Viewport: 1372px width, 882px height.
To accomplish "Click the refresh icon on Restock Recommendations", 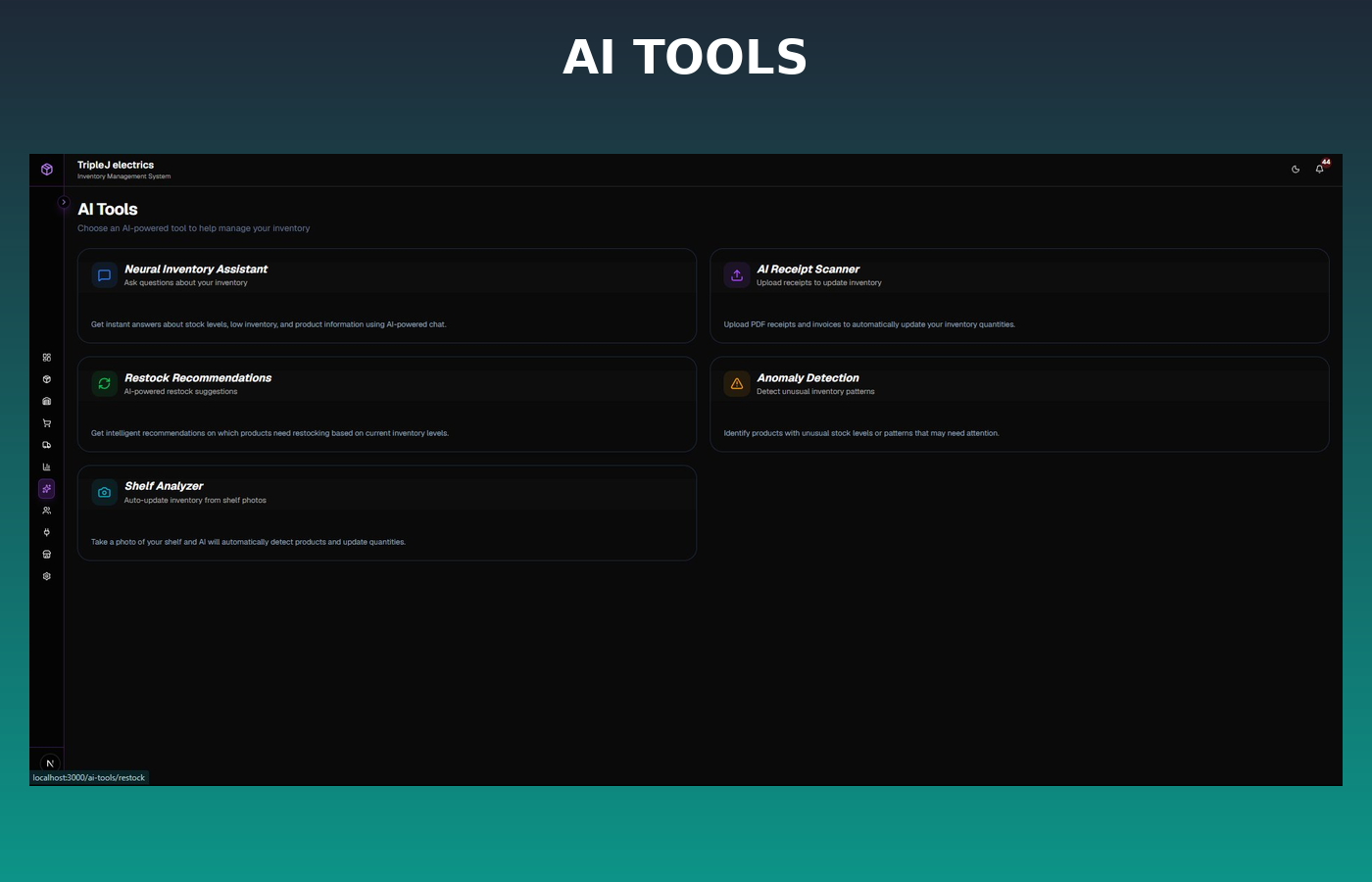I will pyautogui.click(x=104, y=384).
